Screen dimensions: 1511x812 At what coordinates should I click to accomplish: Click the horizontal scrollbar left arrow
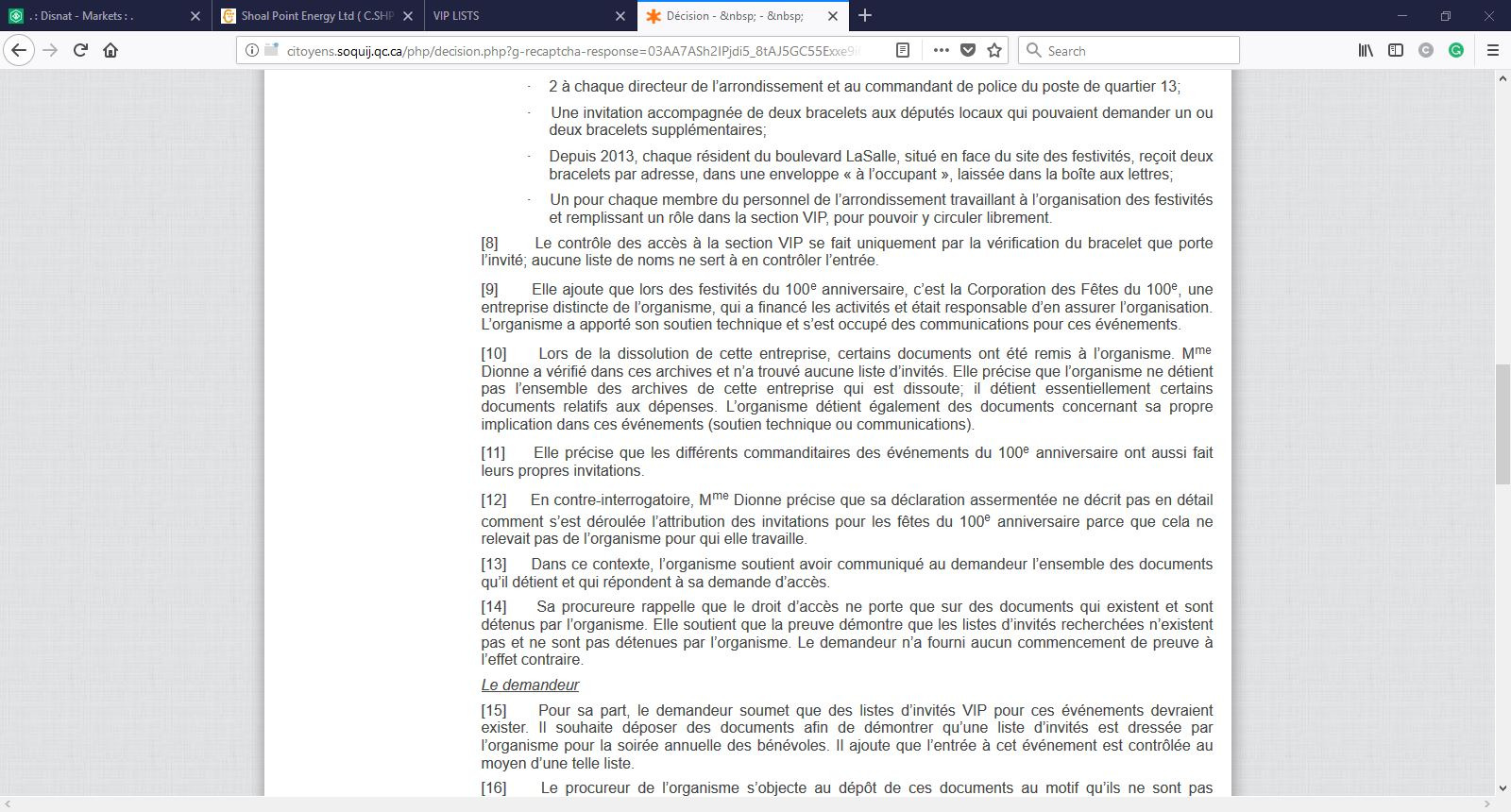pyautogui.click(x=8, y=804)
